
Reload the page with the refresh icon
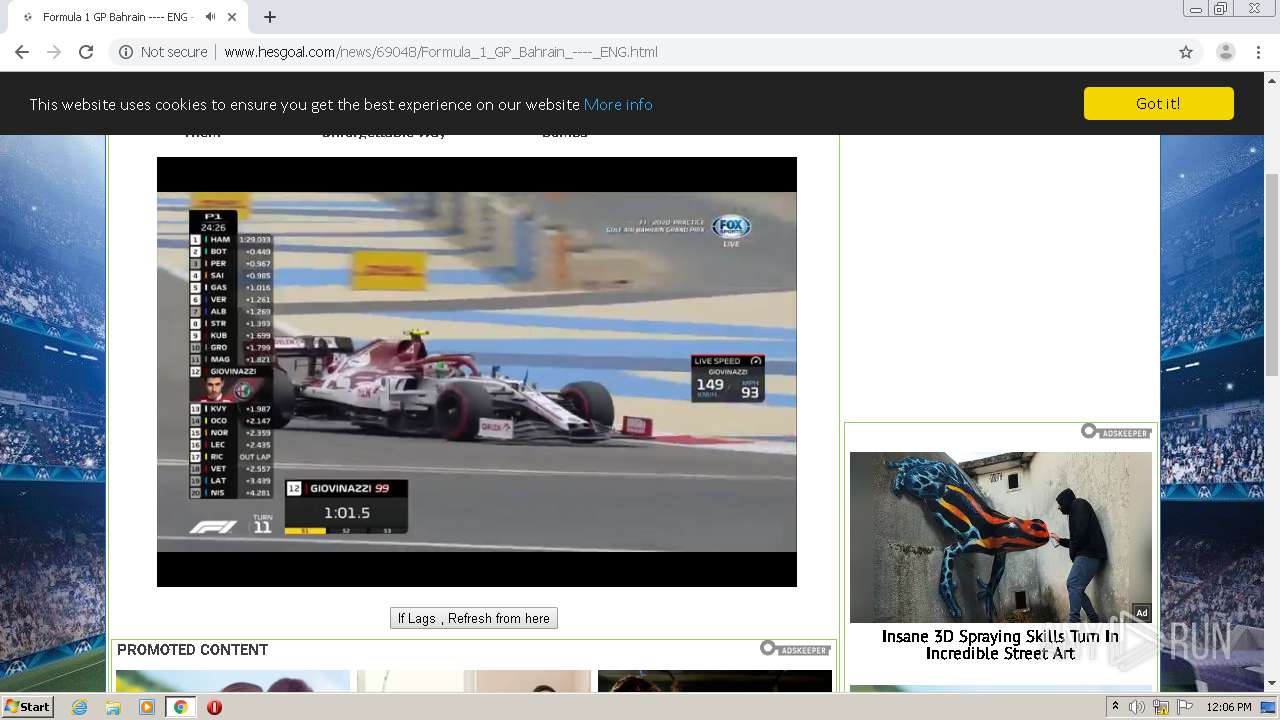[x=86, y=52]
